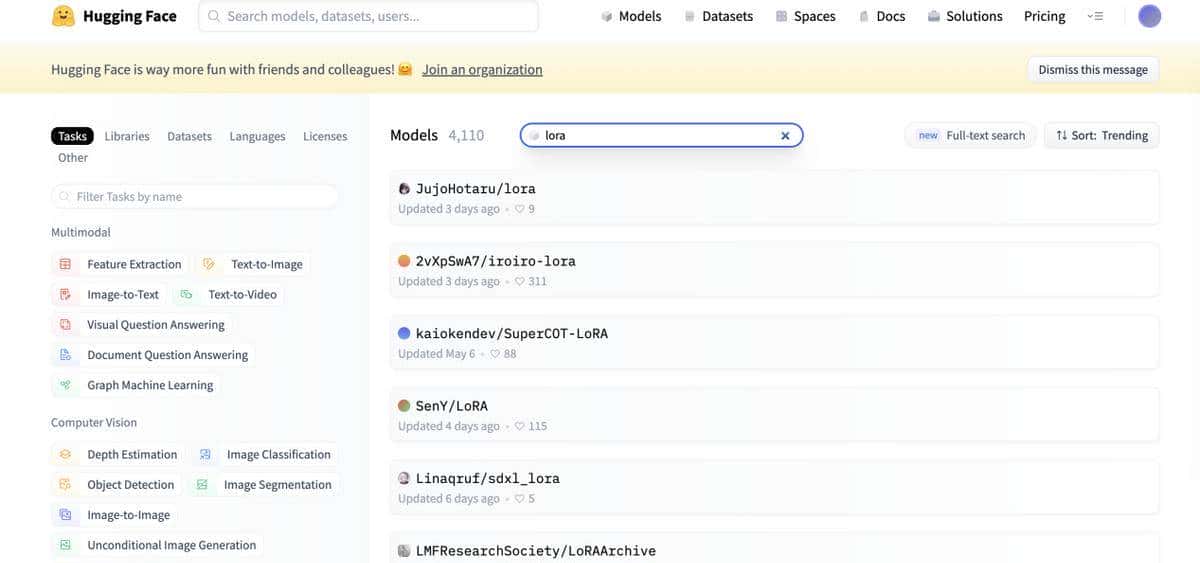Open the Sort: Trending dropdown
Image resolution: width=1200 pixels, height=563 pixels.
tap(1101, 136)
